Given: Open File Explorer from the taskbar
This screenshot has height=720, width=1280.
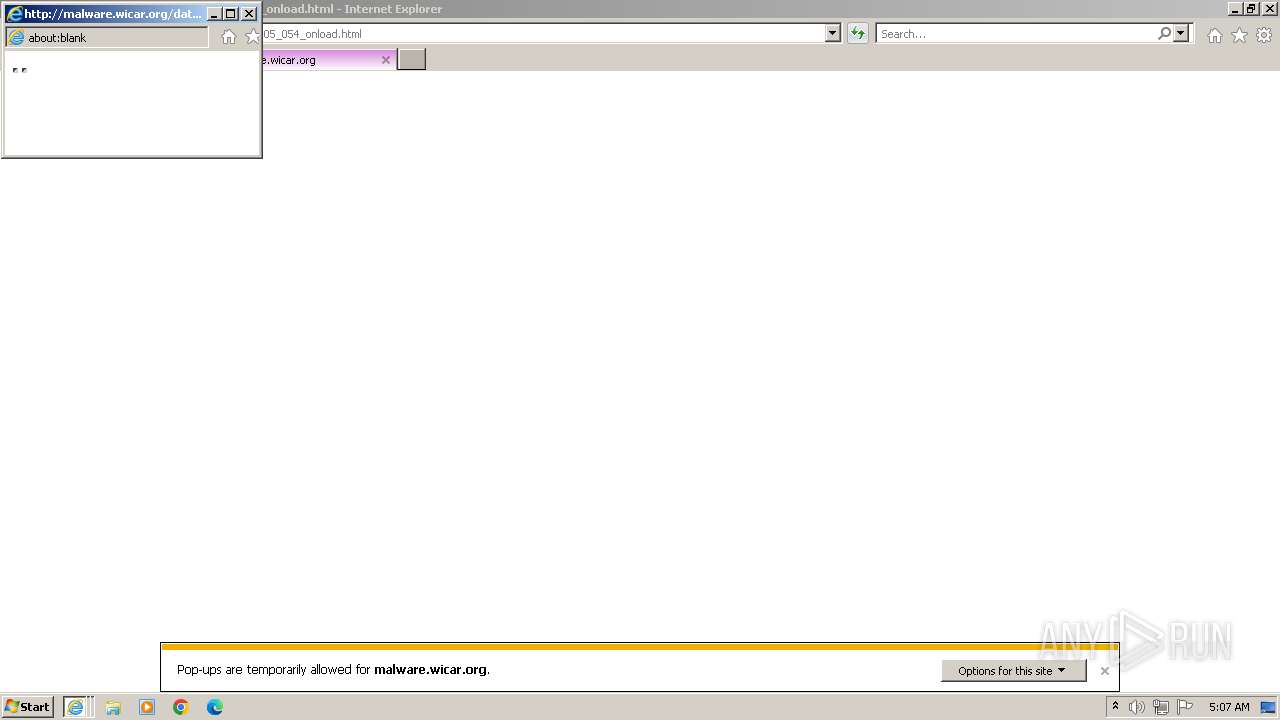Looking at the screenshot, I should click(113, 707).
